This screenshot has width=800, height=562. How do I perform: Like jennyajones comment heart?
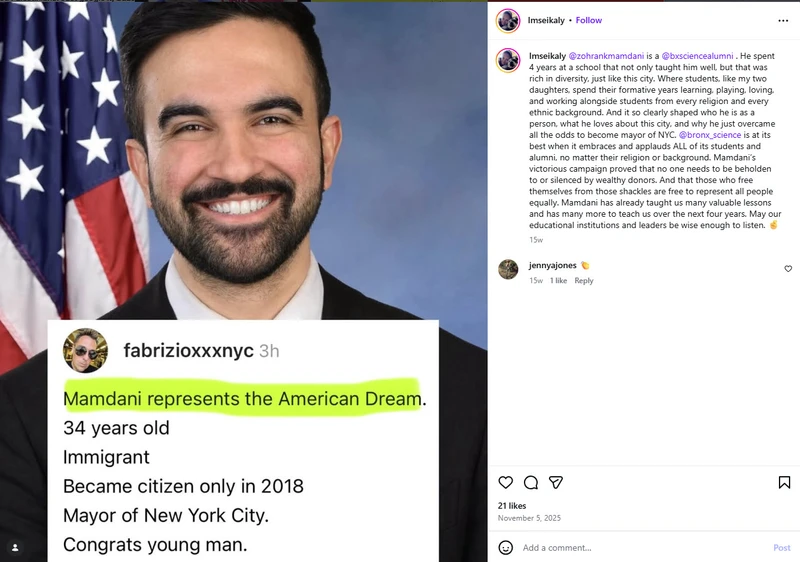788,269
